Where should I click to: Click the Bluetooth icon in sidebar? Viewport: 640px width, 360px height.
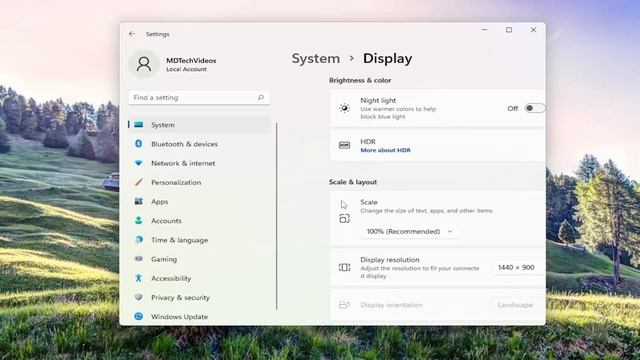pos(139,144)
